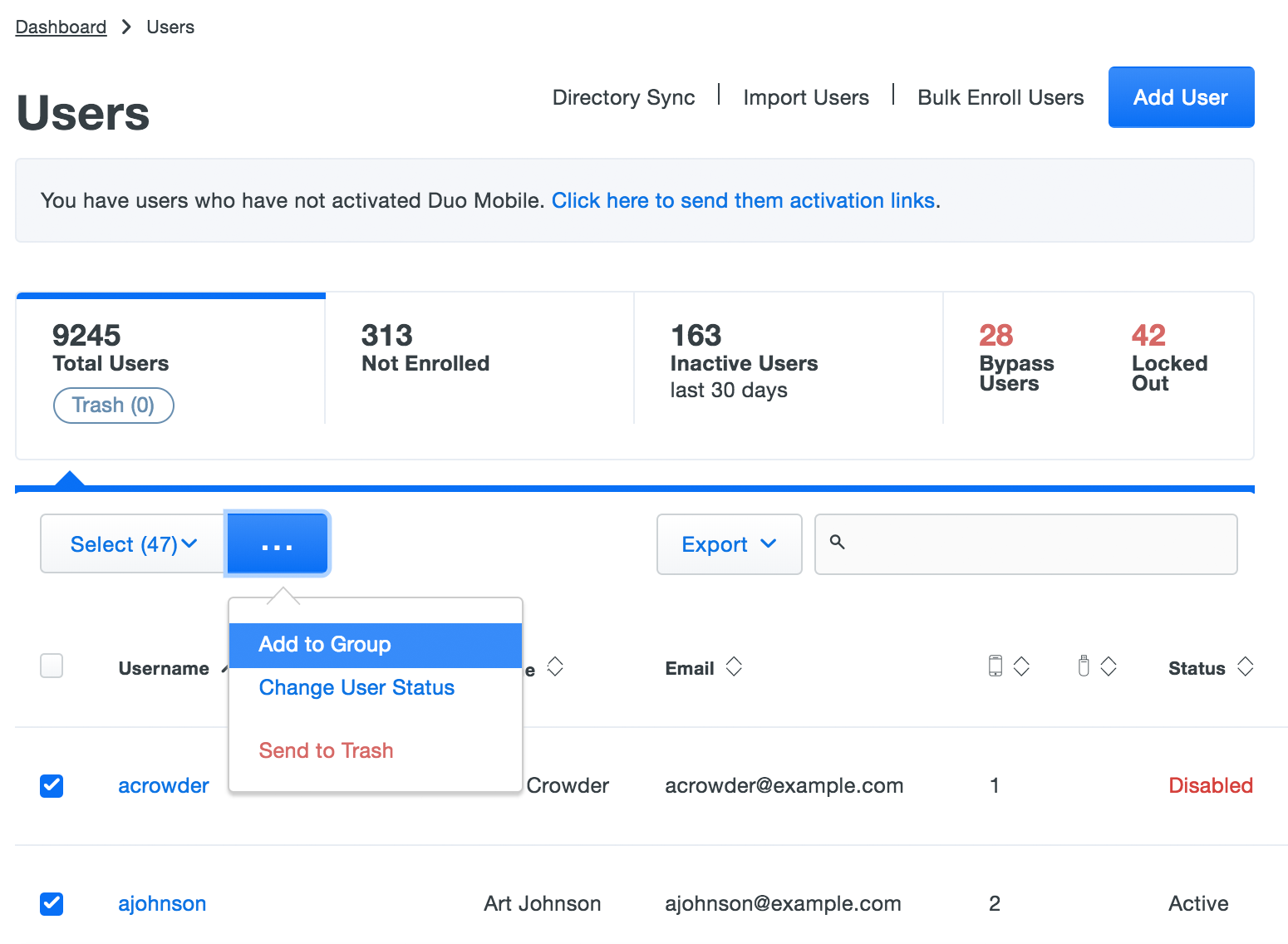This screenshot has height=944, width=1288.
Task: Click the Crowder name cell
Action: coord(568,786)
